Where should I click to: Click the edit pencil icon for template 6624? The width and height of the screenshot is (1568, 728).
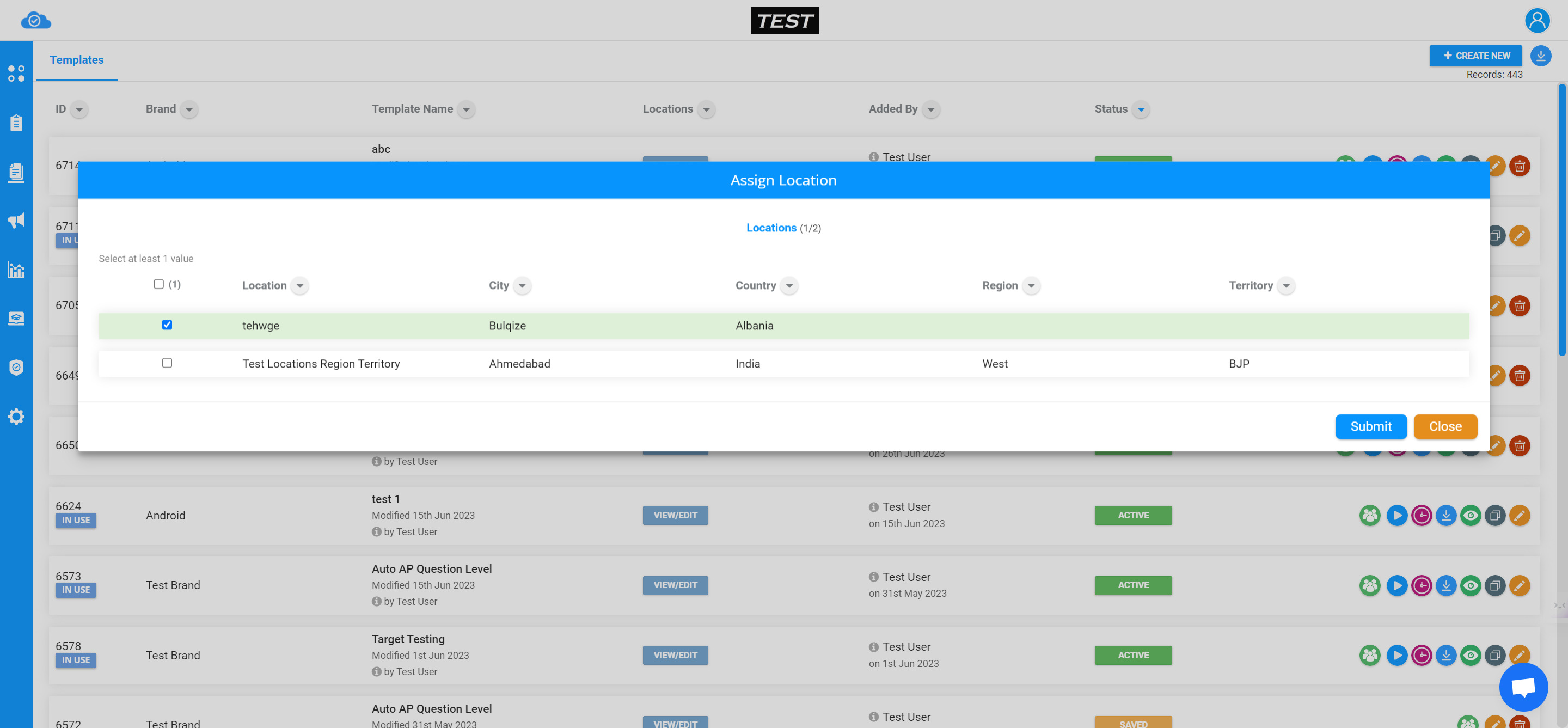pyautogui.click(x=1520, y=516)
